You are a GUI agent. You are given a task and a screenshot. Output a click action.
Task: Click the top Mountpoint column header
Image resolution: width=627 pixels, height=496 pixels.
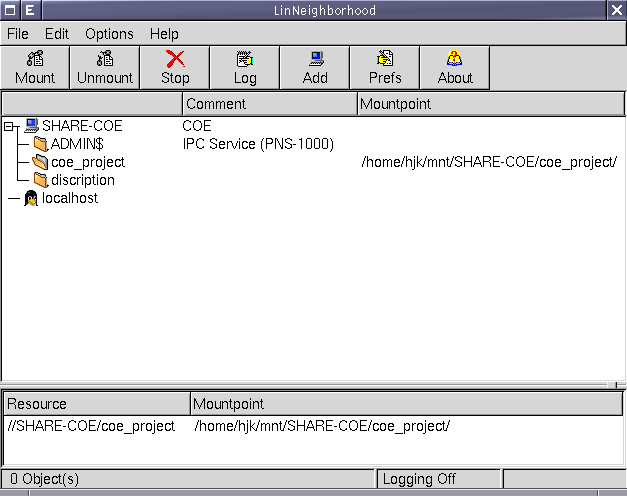(490, 104)
